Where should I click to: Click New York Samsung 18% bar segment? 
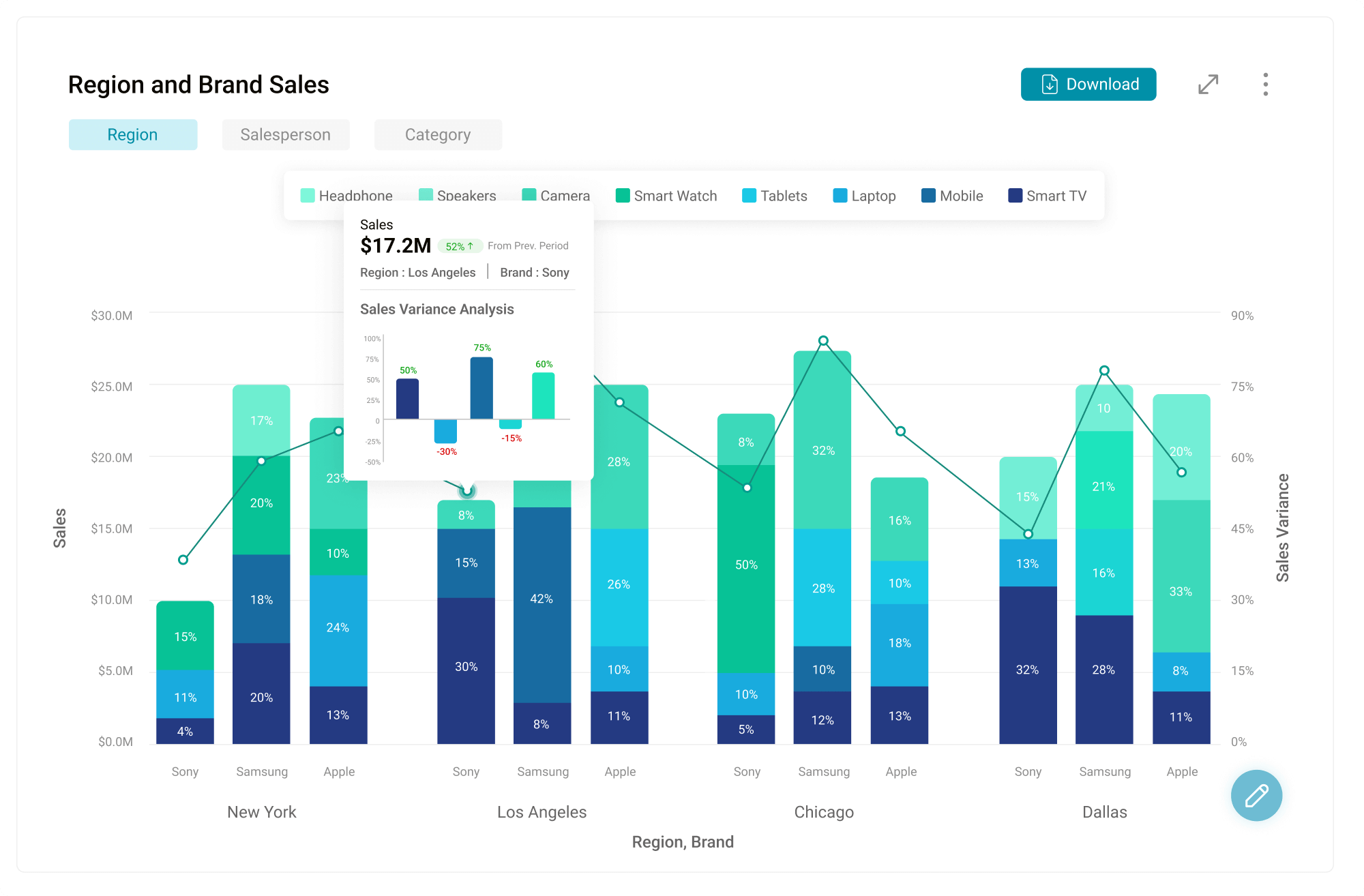pyautogui.click(x=261, y=599)
